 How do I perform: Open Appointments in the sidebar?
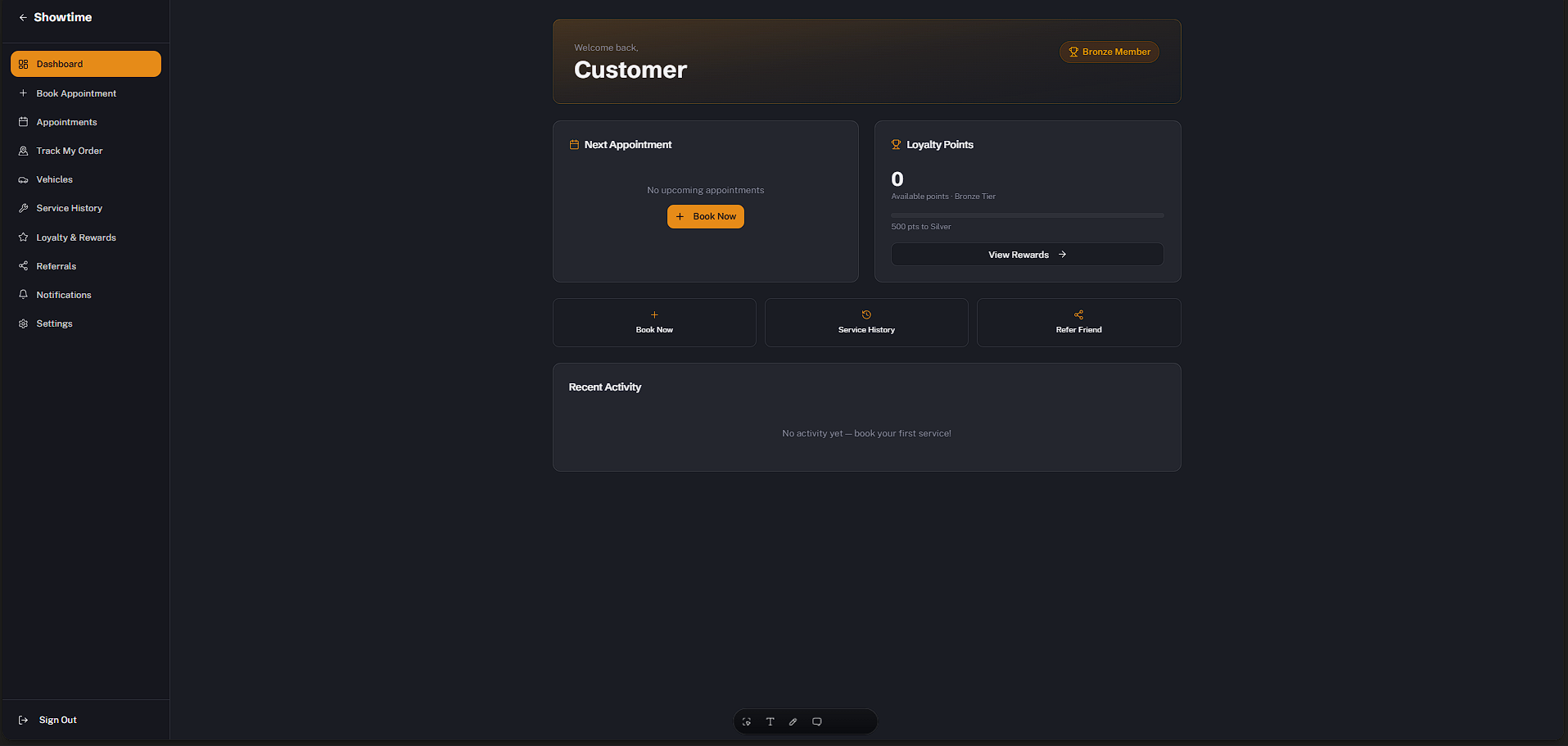pos(86,122)
